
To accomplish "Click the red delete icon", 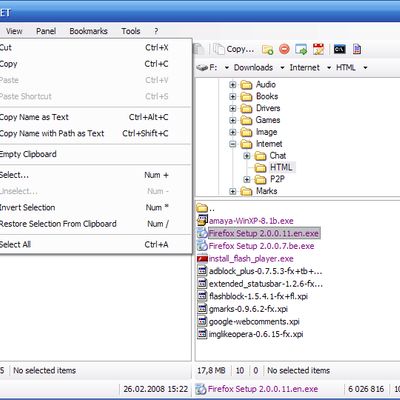I will pyautogui.click(x=284, y=49).
